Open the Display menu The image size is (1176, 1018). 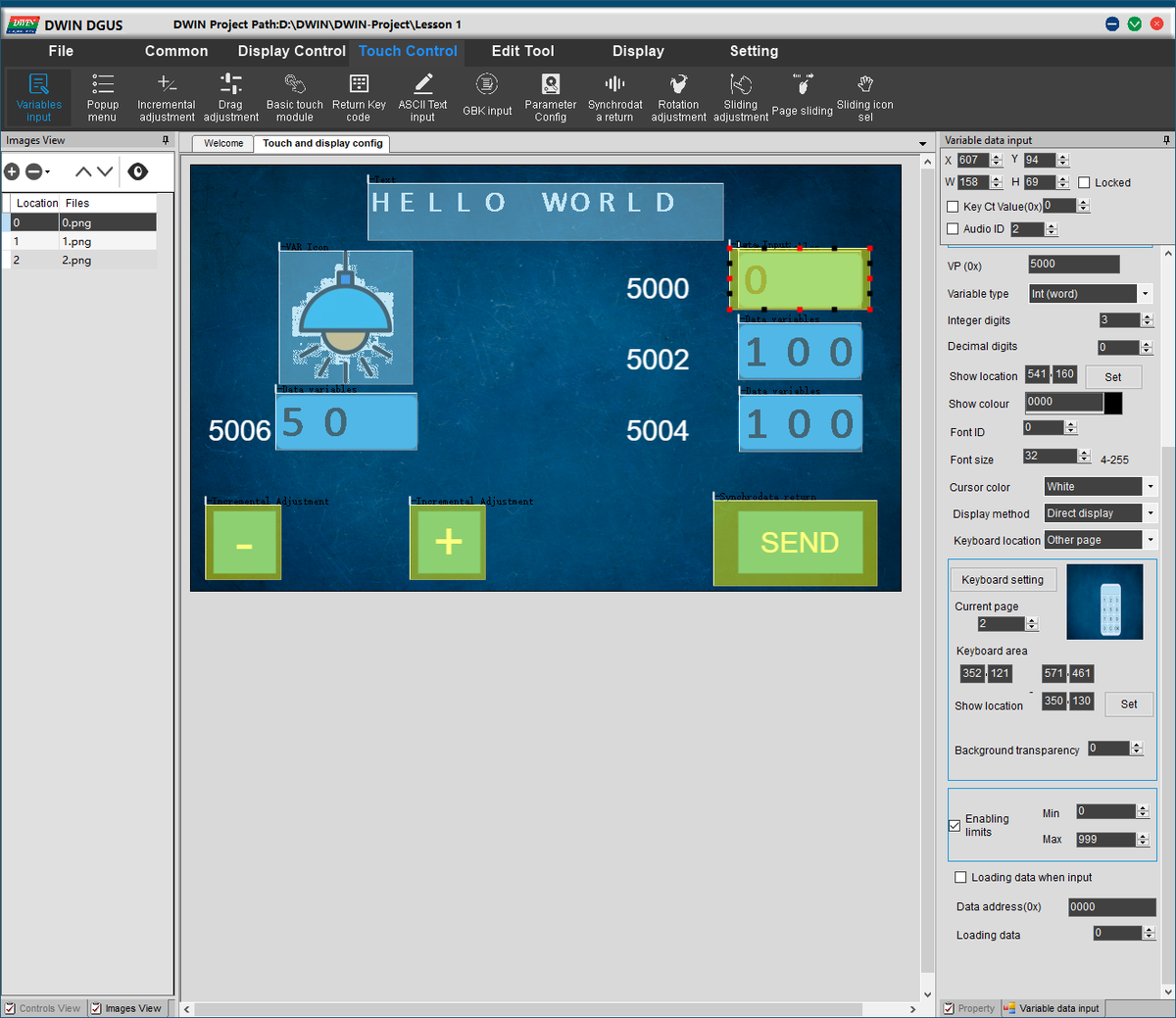pyautogui.click(x=638, y=51)
